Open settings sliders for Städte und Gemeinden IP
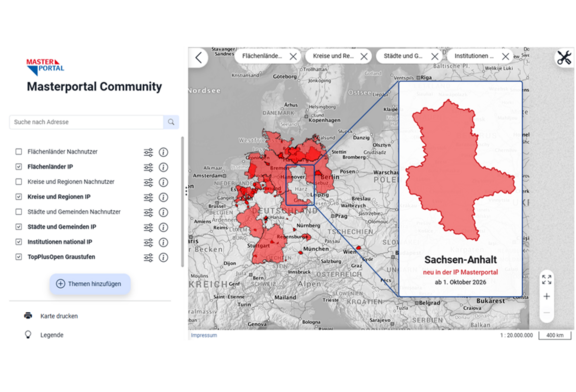This screenshot has height=392, width=576. click(x=148, y=227)
